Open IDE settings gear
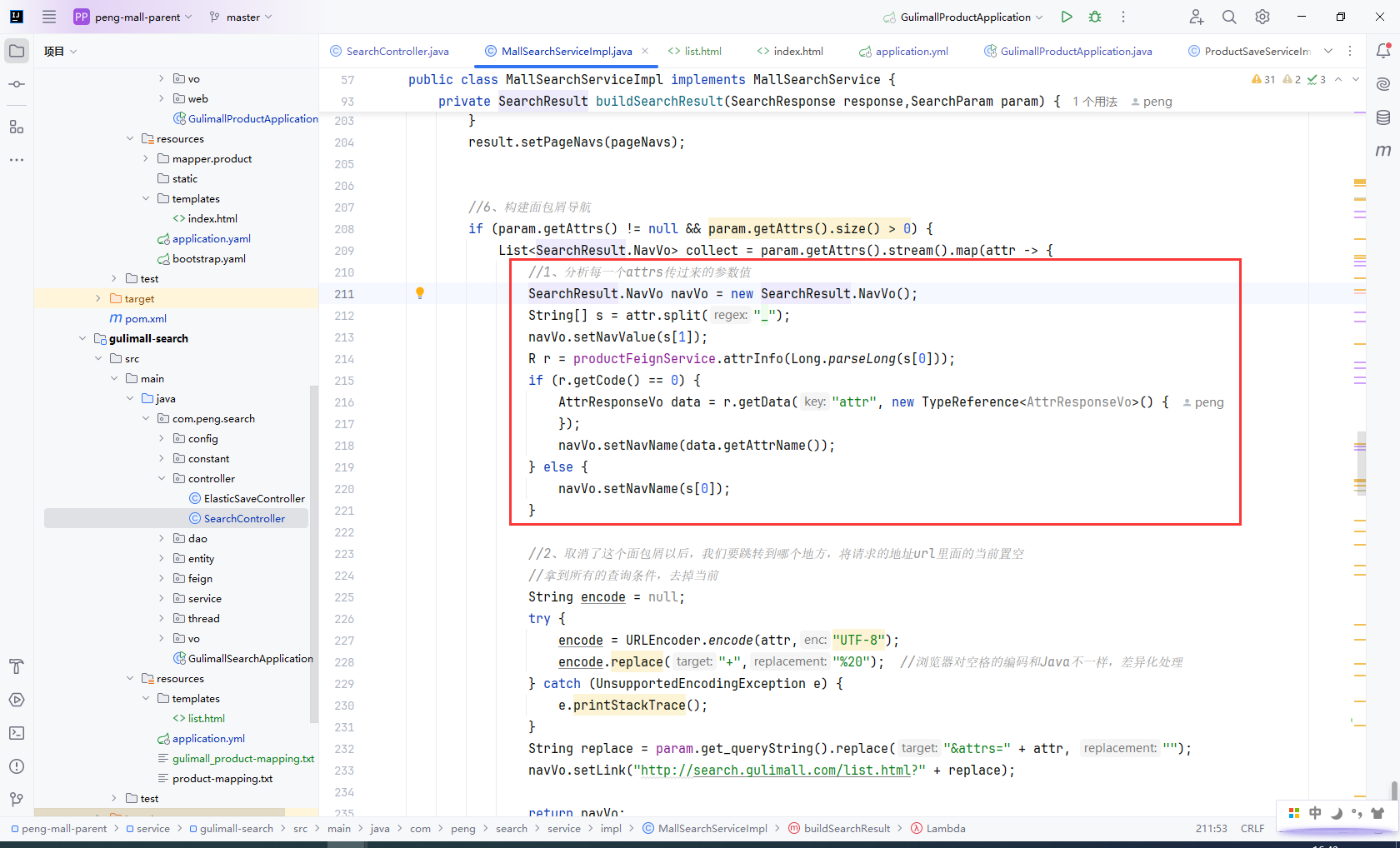 [x=1262, y=17]
